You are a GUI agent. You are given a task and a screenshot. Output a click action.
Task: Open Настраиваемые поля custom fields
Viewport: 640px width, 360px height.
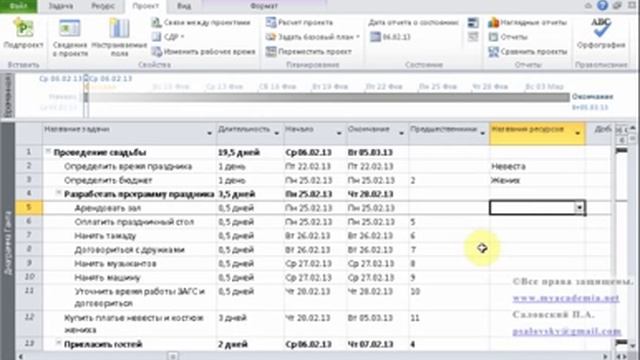coord(119,38)
